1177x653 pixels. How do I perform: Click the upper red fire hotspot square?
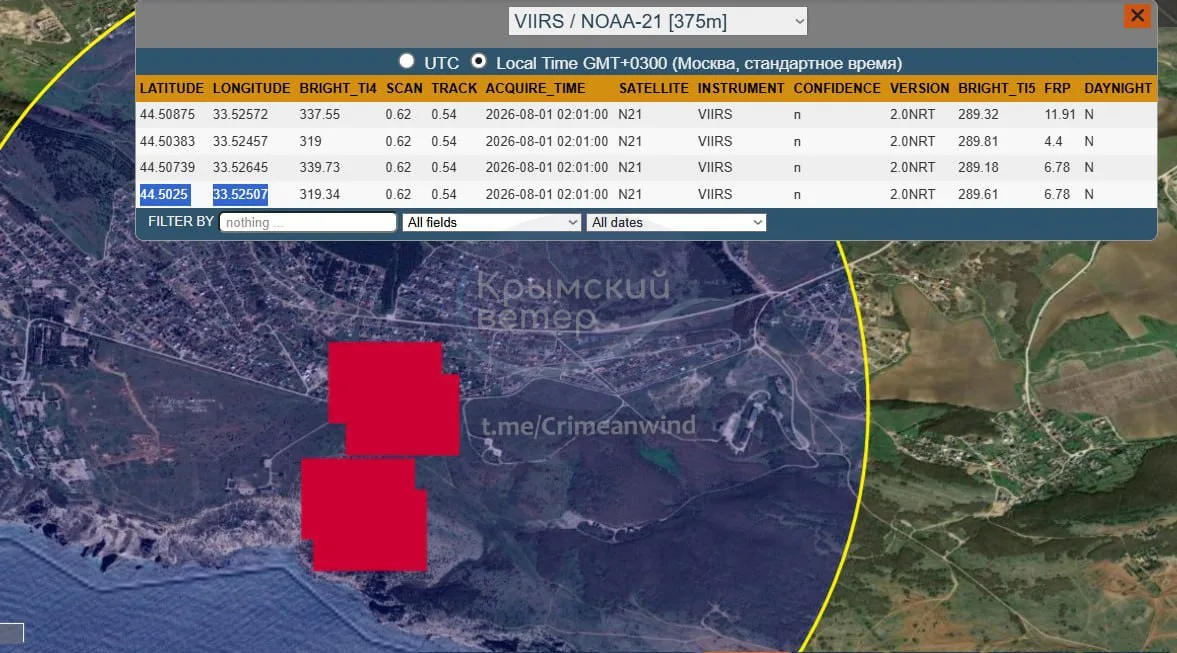(x=394, y=399)
